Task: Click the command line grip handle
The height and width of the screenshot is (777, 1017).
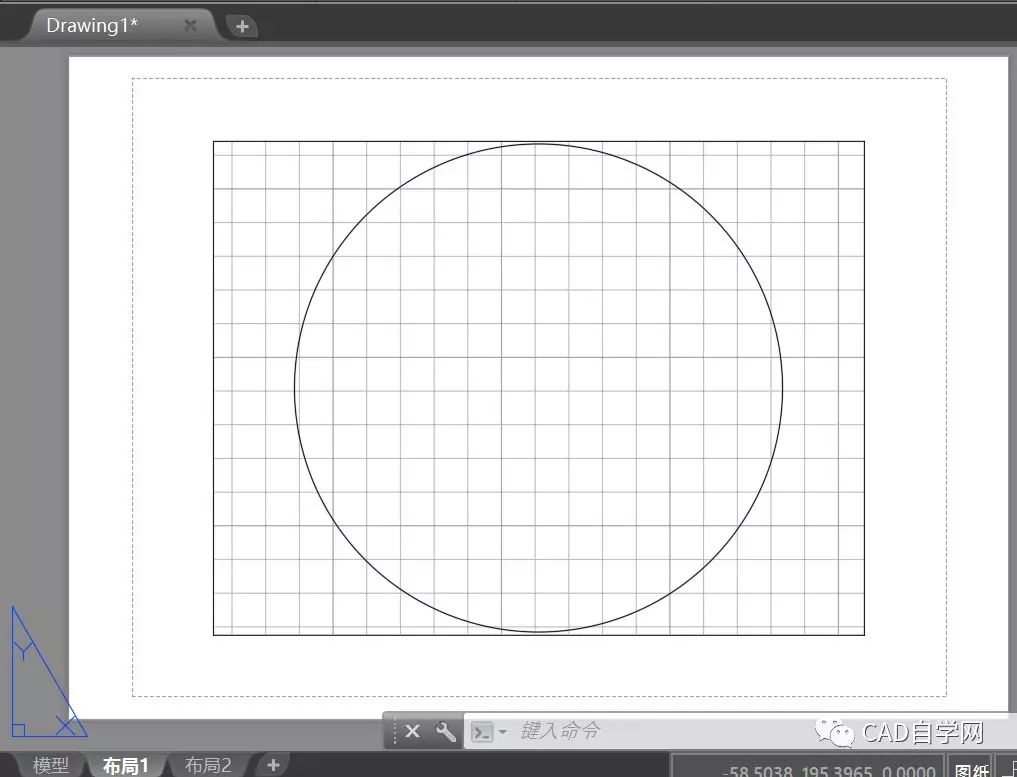Action: (x=394, y=732)
